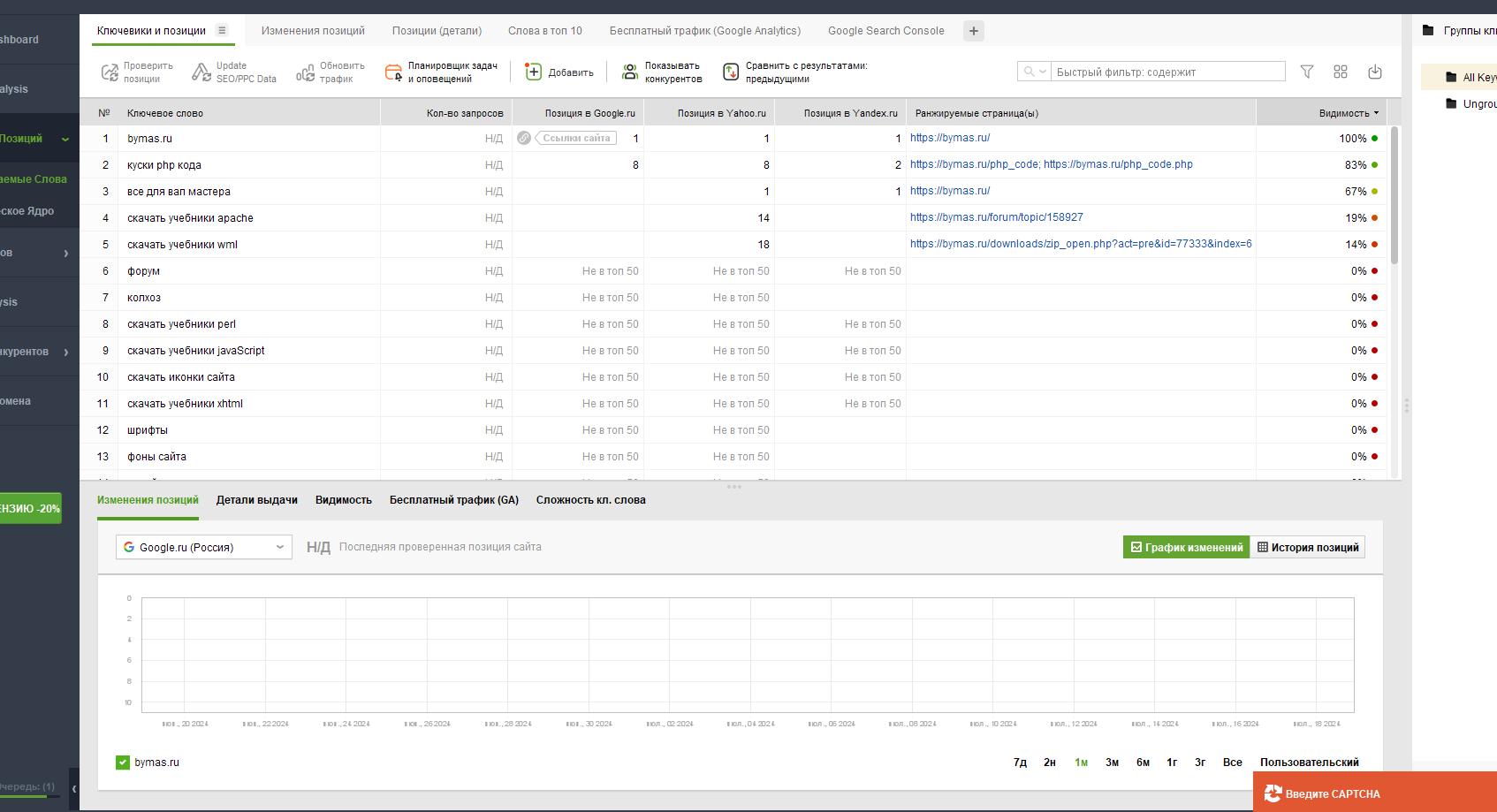Click the Введите CAPTCHA button
The width and height of the screenshot is (1497, 812).
point(1375,793)
